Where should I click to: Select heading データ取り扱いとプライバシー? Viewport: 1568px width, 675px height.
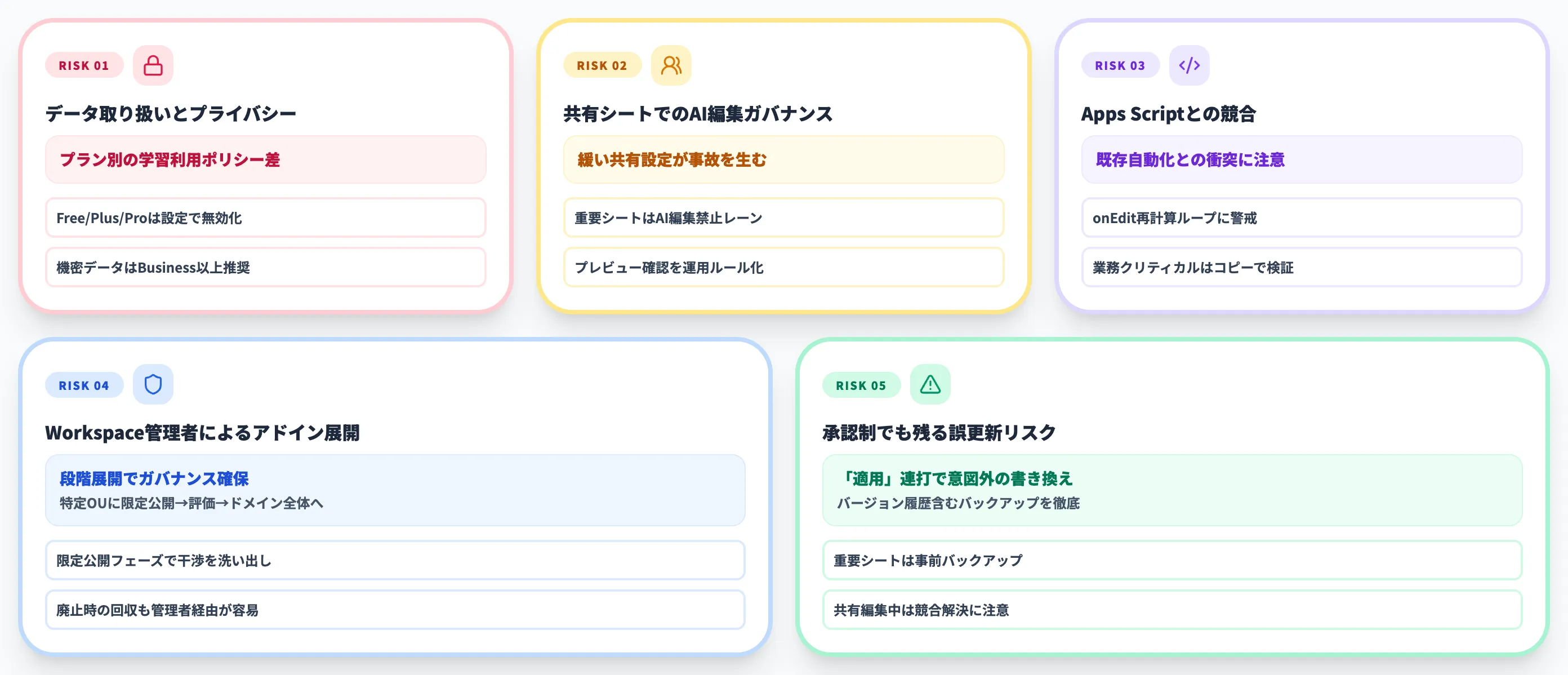tap(171, 114)
